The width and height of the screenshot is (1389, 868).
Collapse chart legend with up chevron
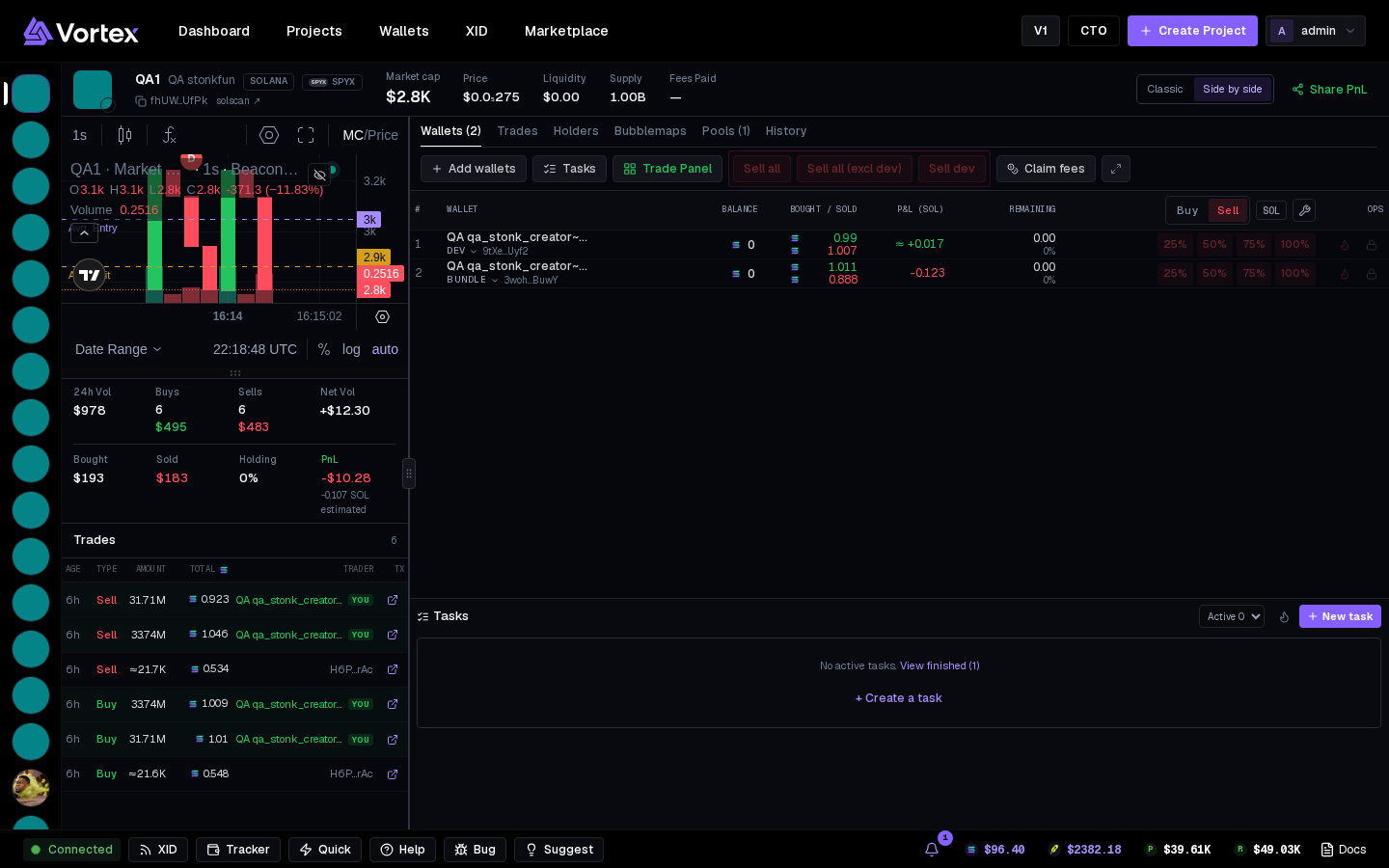coord(84,233)
